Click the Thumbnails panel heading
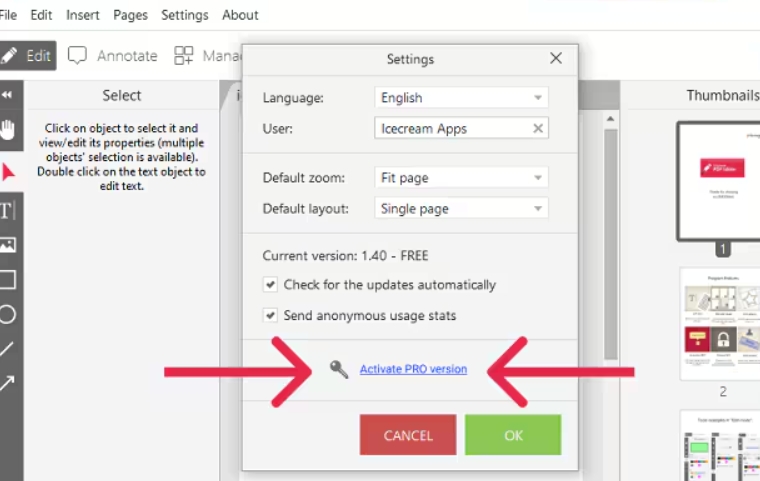Image resolution: width=760 pixels, height=481 pixels. coord(723,96)
